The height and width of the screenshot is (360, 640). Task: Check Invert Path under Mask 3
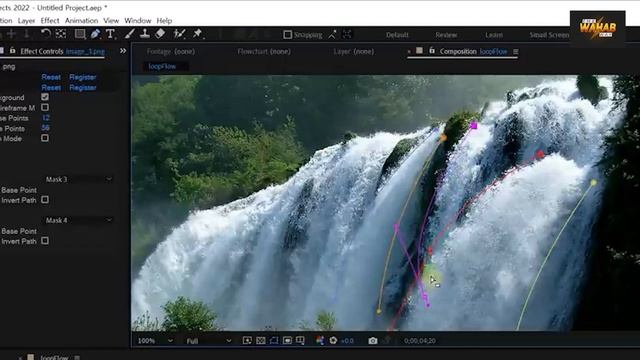point(45,200)
